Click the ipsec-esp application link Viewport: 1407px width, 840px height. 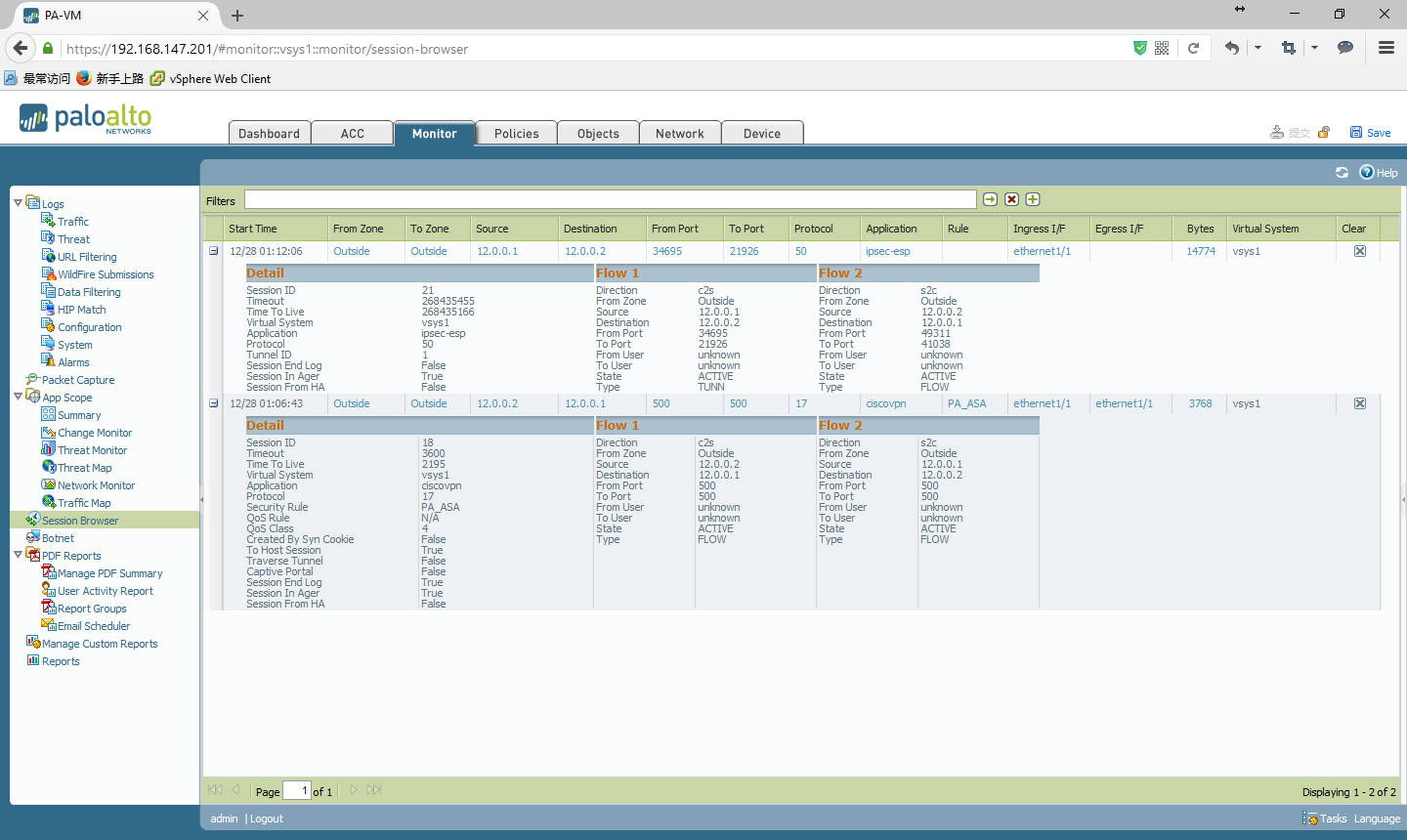[887, 251]
